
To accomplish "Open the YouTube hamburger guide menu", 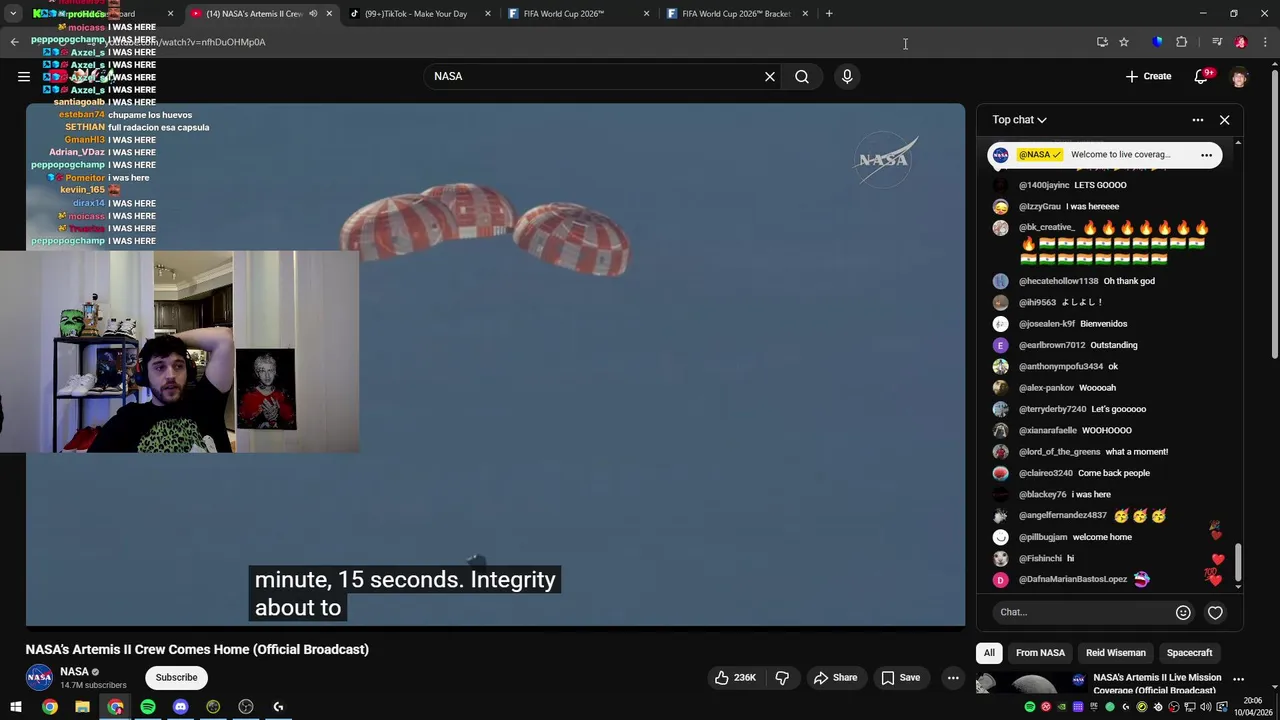I will tap(24, 76).
